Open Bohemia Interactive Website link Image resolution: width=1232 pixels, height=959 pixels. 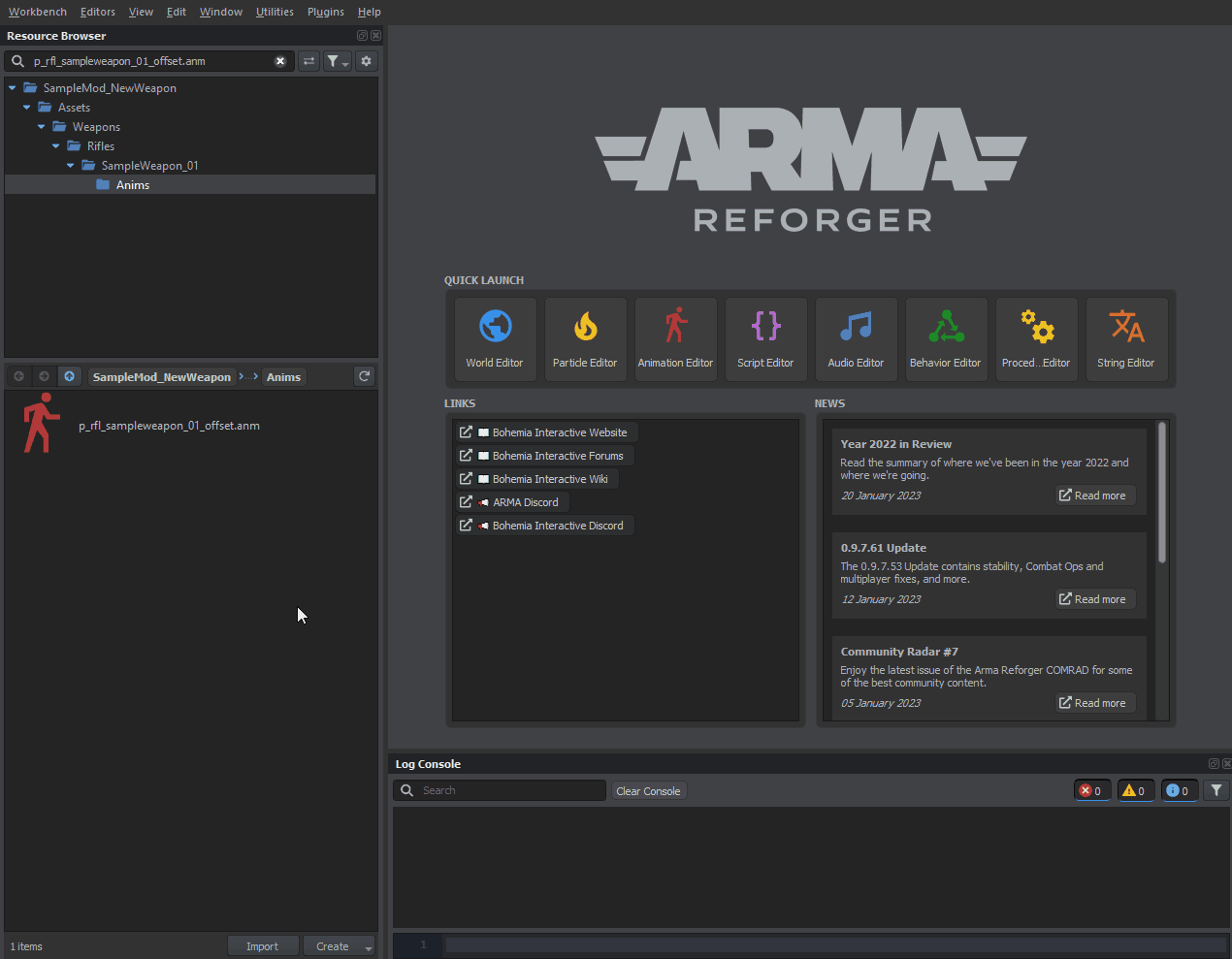(x=546, y=432)
